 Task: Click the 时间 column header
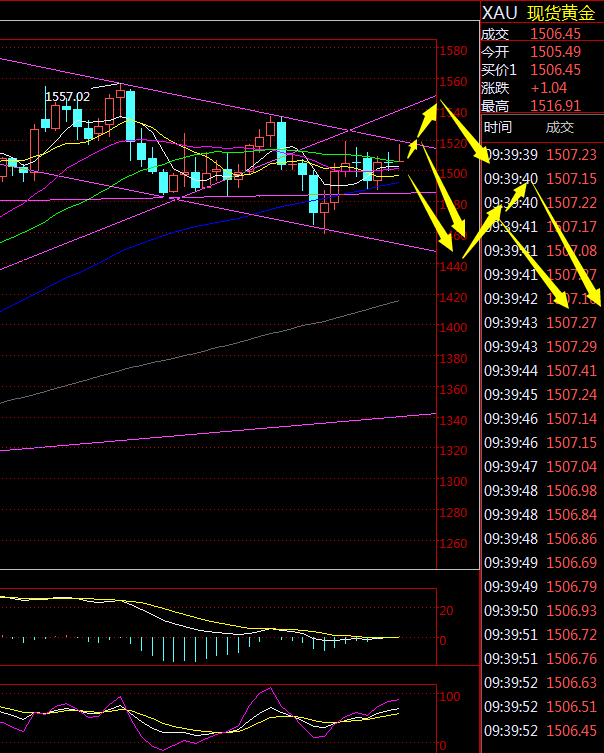(x=498, y=127)
